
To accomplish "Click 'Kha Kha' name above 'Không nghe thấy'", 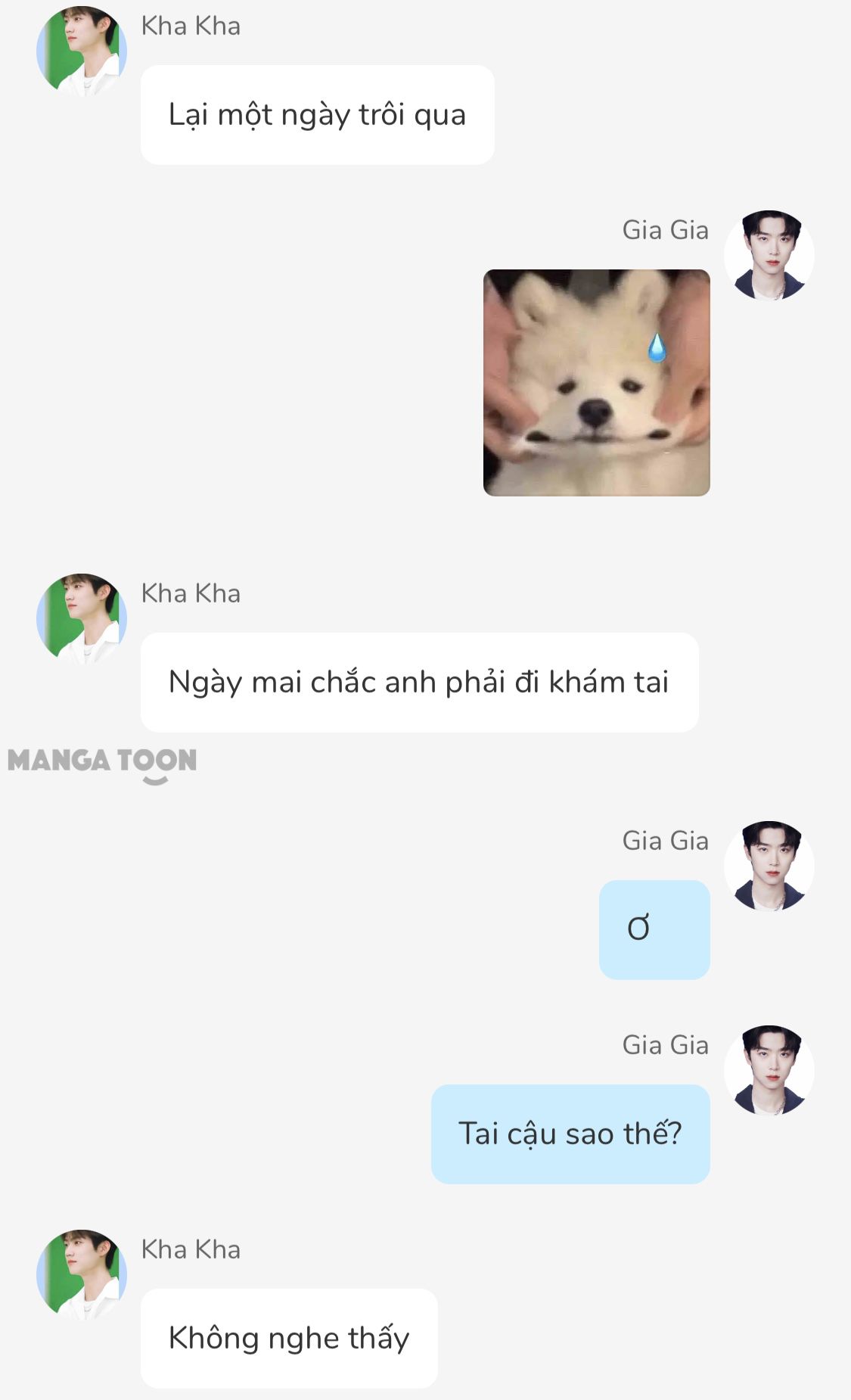I will [x=191, y=1249].
